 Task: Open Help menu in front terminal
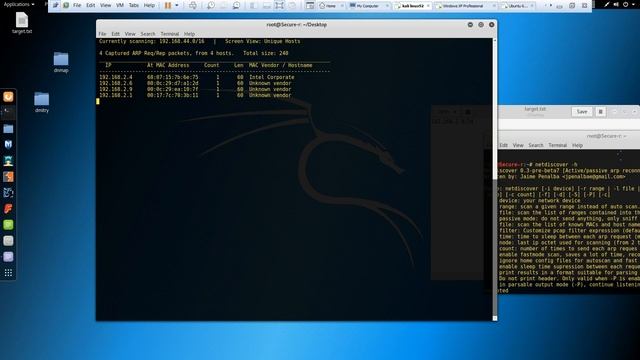coord(189,34)
